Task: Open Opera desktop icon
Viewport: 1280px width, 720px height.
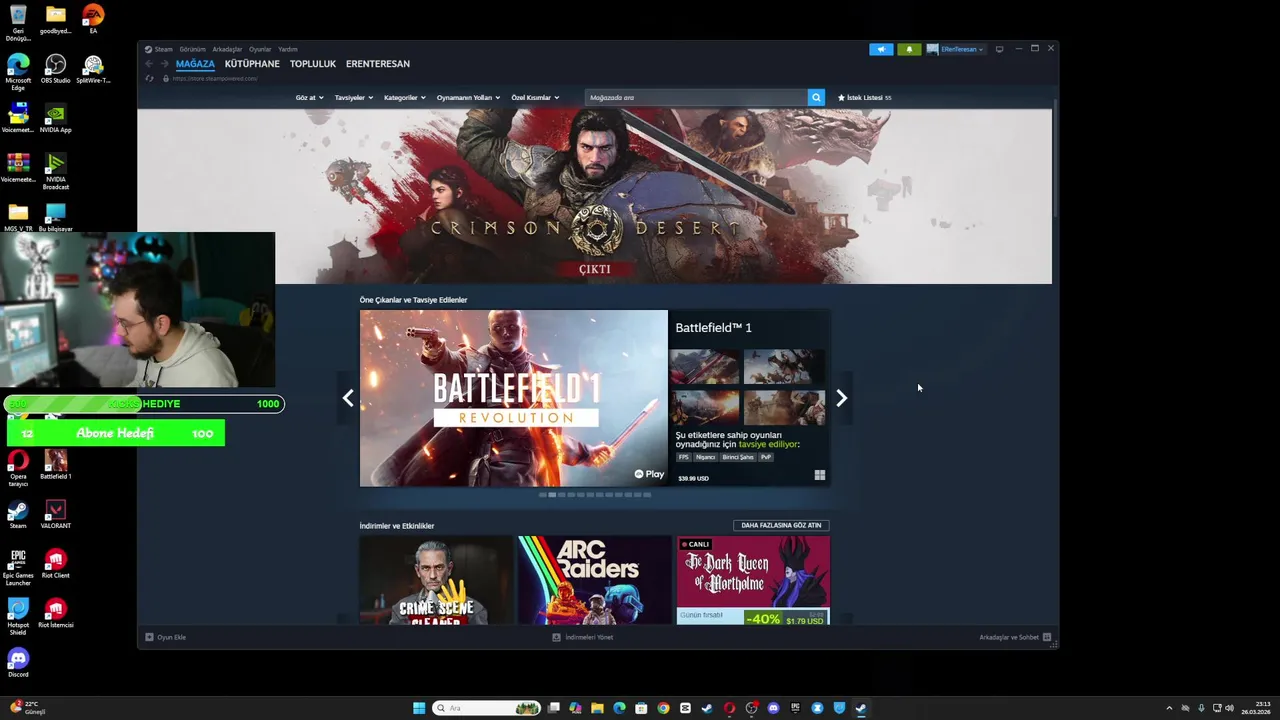Action: pyautogui.click(x=18, y=467)
